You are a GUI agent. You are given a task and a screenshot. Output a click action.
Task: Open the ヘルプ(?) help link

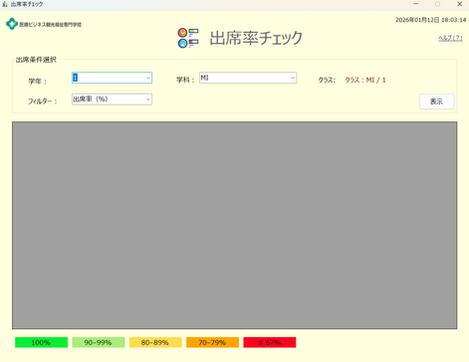point(450,38)
